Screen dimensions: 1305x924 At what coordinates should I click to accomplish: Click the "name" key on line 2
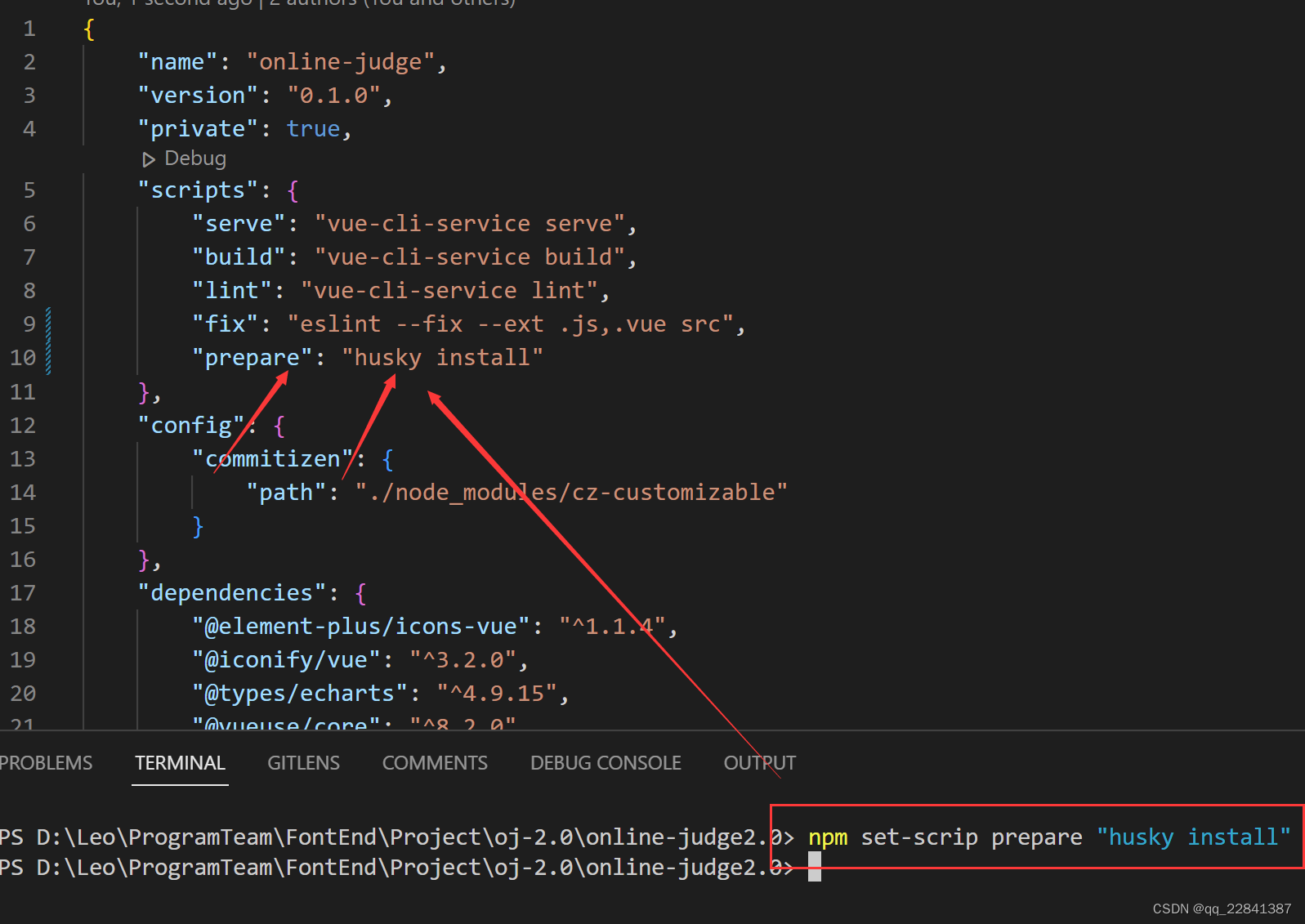(177, 62)
